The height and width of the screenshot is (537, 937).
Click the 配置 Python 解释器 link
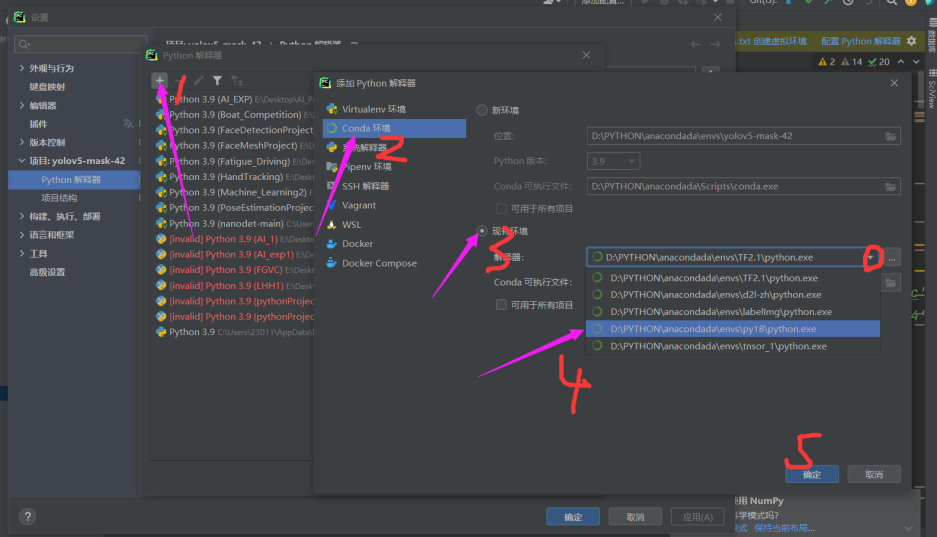click(x=861, y=41)
